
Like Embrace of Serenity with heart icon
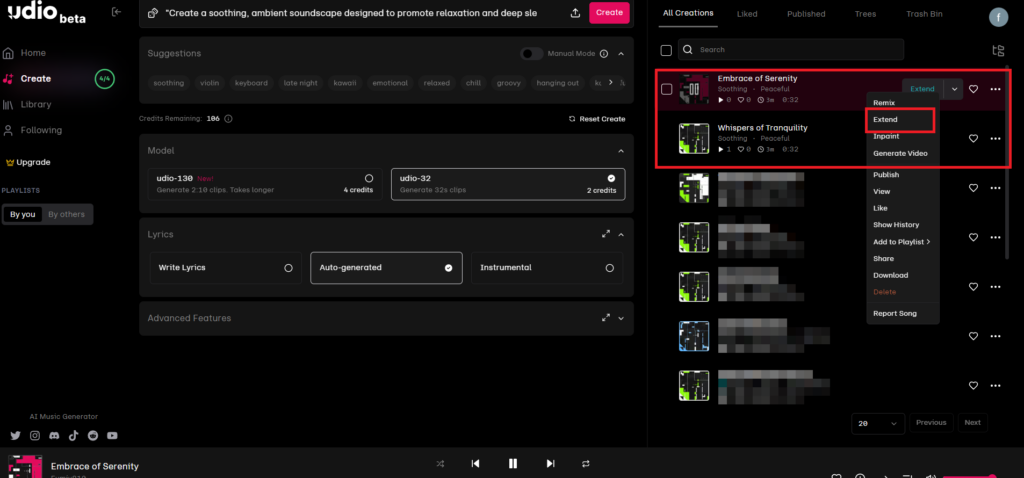973,89
